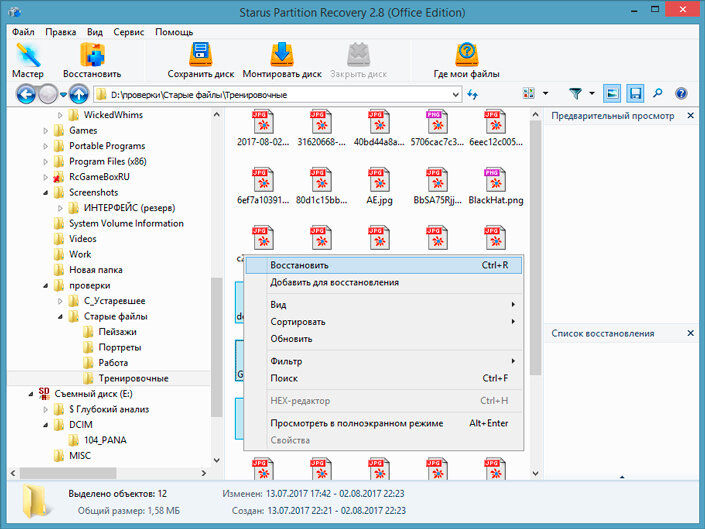This screenshot has height=529, width=705.
Task: Choose Поиск in context menu
Action: pos(384,378)
